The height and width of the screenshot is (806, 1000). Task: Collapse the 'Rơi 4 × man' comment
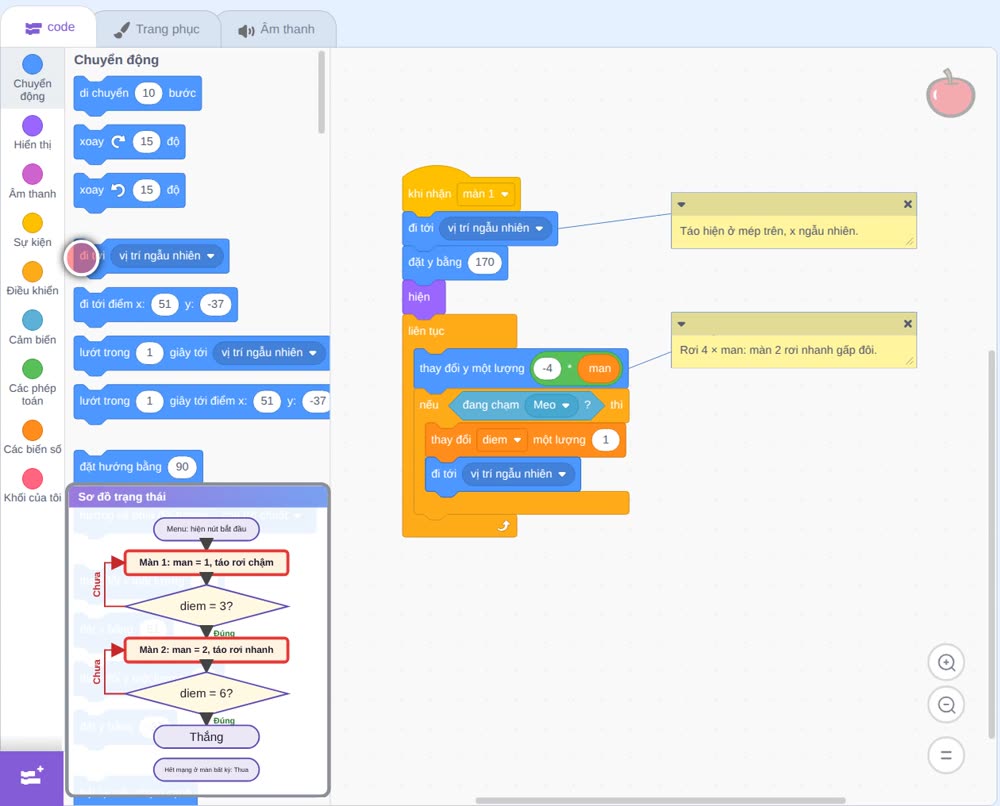tap(681, 324)
